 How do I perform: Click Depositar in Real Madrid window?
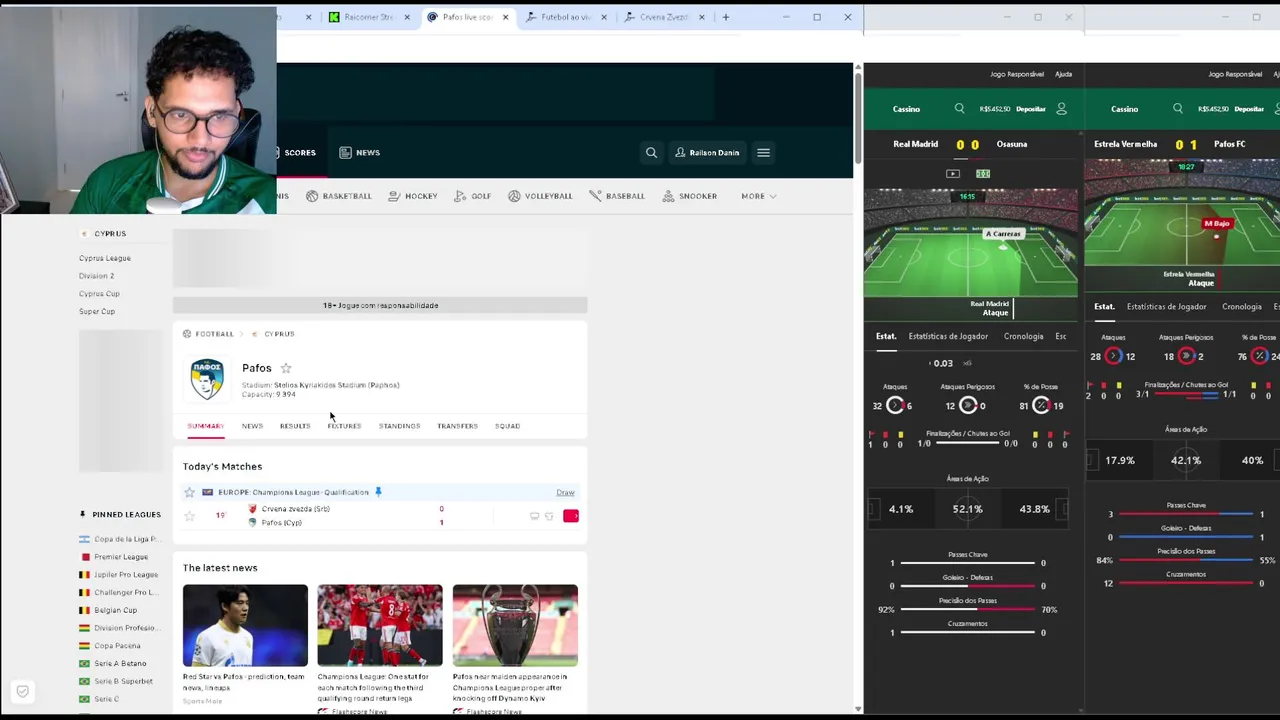coord(1030,109)
